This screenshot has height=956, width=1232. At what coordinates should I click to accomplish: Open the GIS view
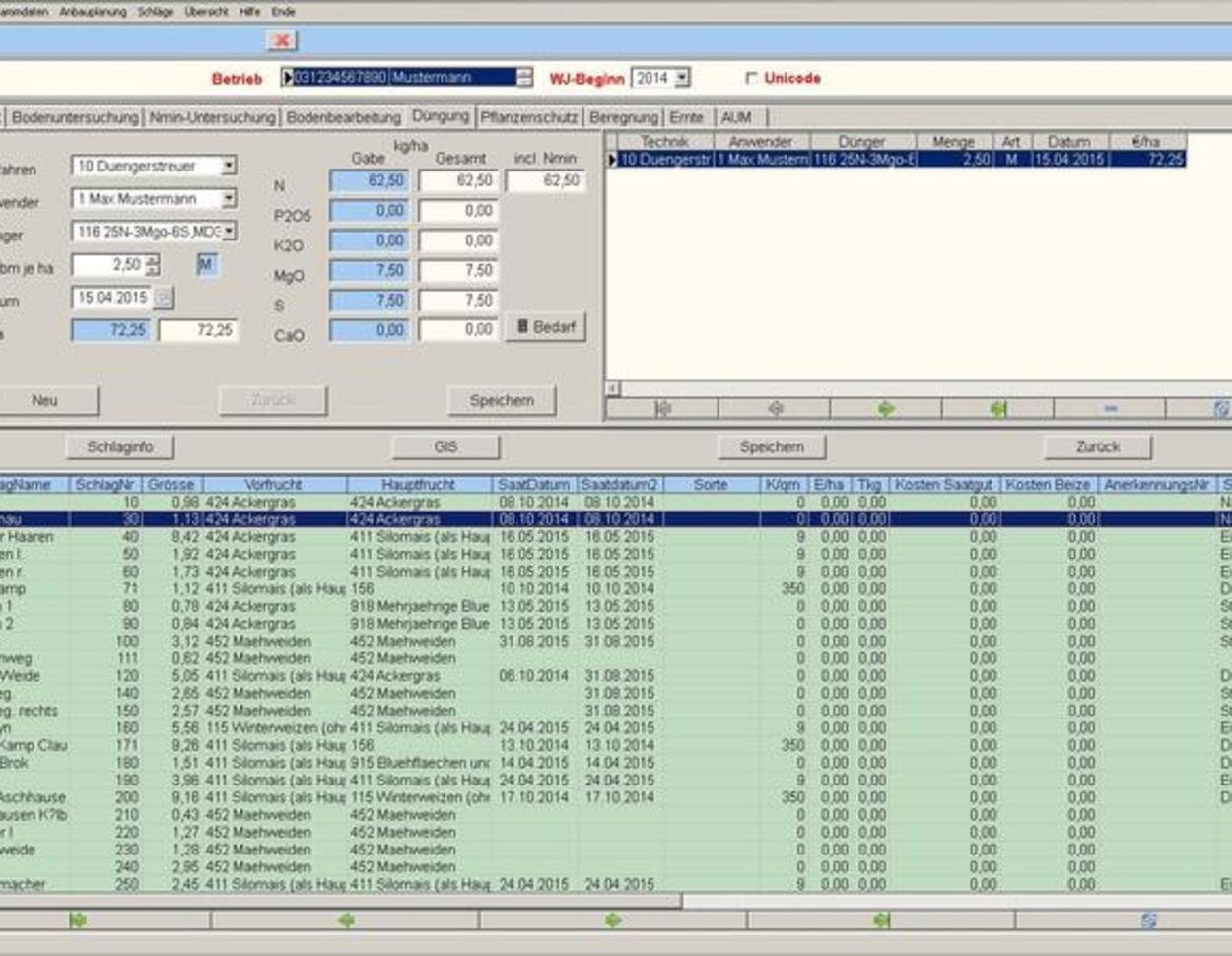(x=445, y=447)
